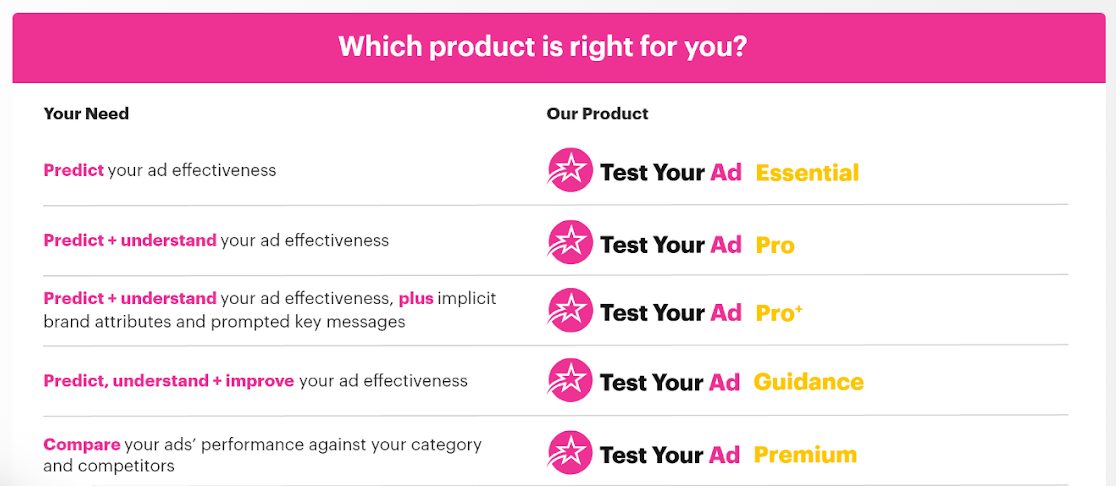Click the star icon beside Premium
The width and height of the screenshot is (1116, 486).
pyautogui.click(x=570, y=453)
